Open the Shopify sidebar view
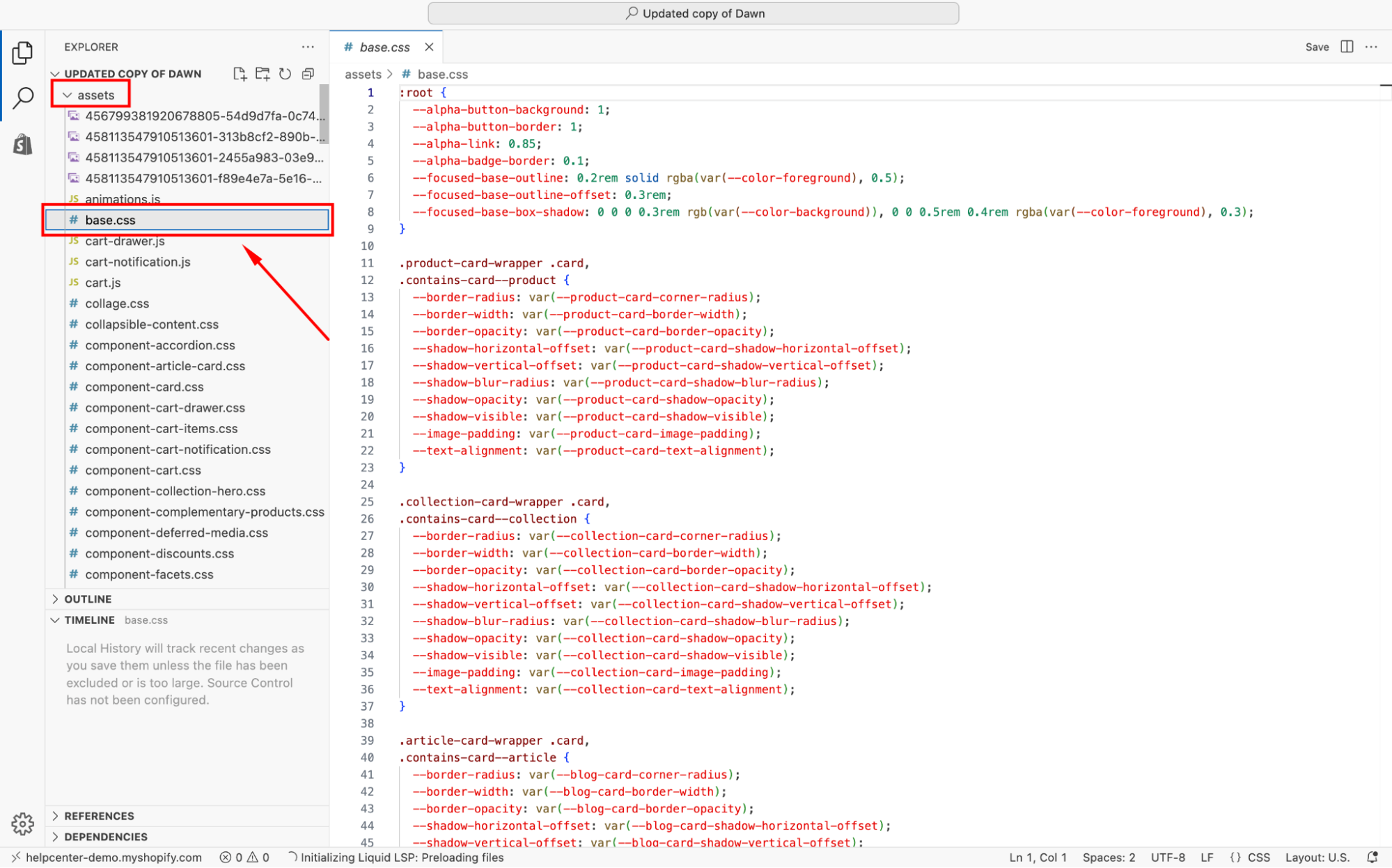This screenshot has width=1392, height=868. click(x=22, y=144)
